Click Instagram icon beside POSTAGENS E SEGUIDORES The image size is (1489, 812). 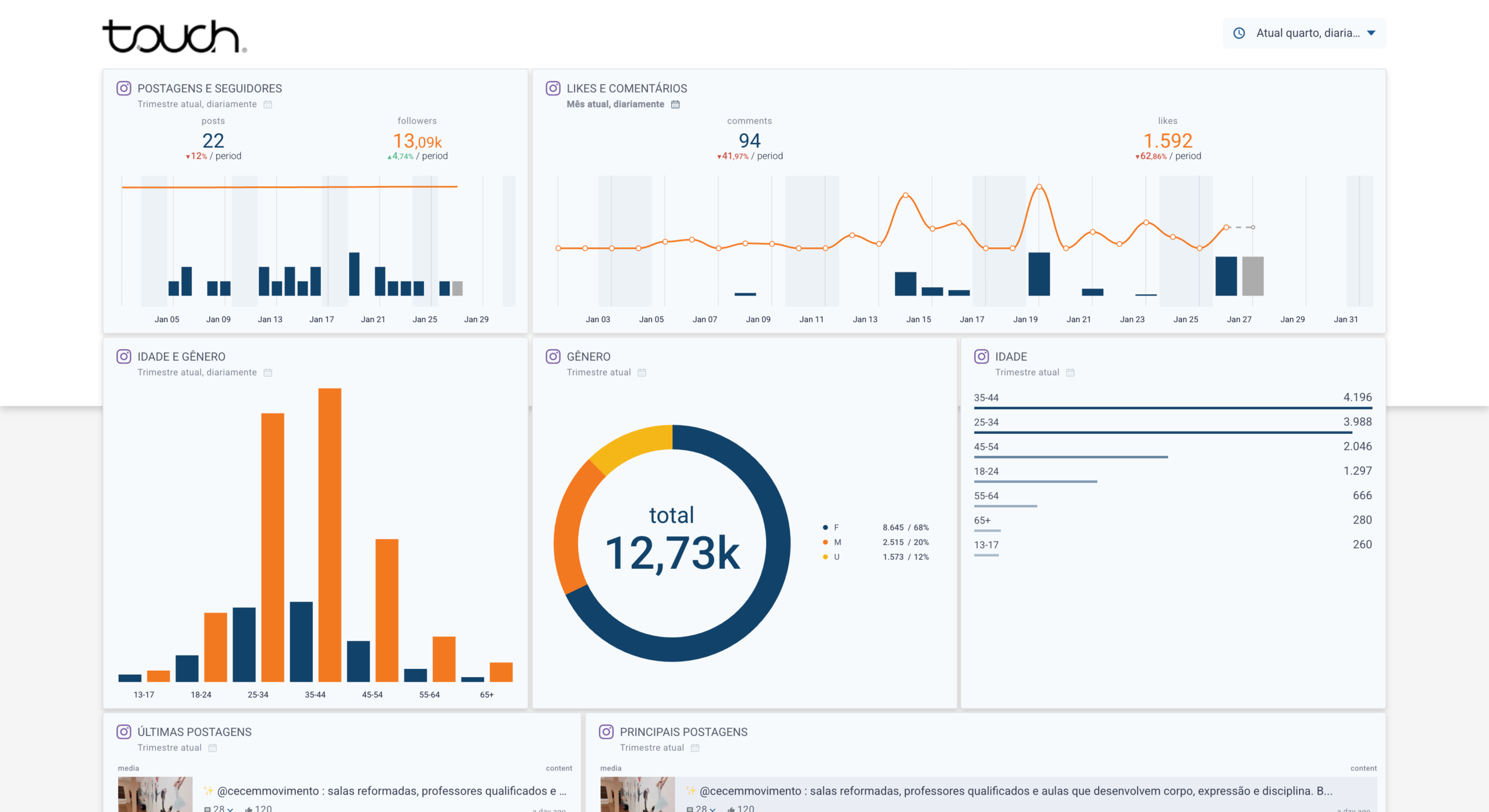(x=124, y=88)
